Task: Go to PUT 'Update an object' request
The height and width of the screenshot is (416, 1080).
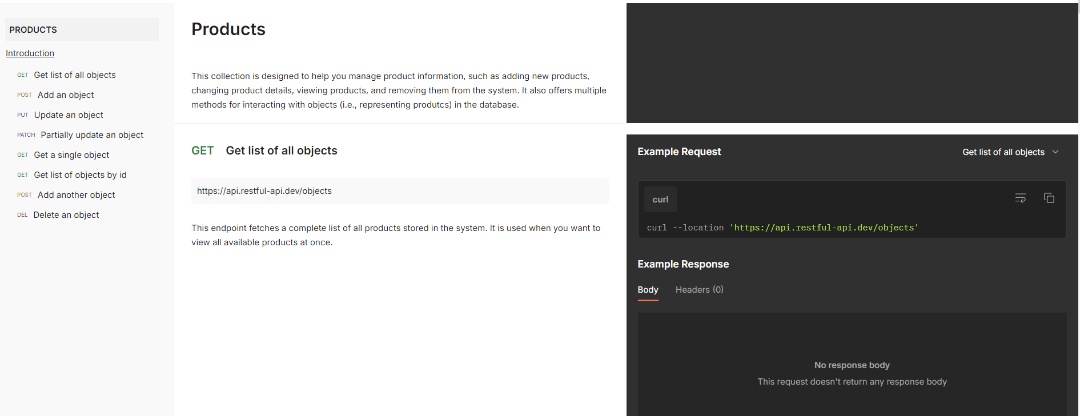Action: tap(60, 115)
